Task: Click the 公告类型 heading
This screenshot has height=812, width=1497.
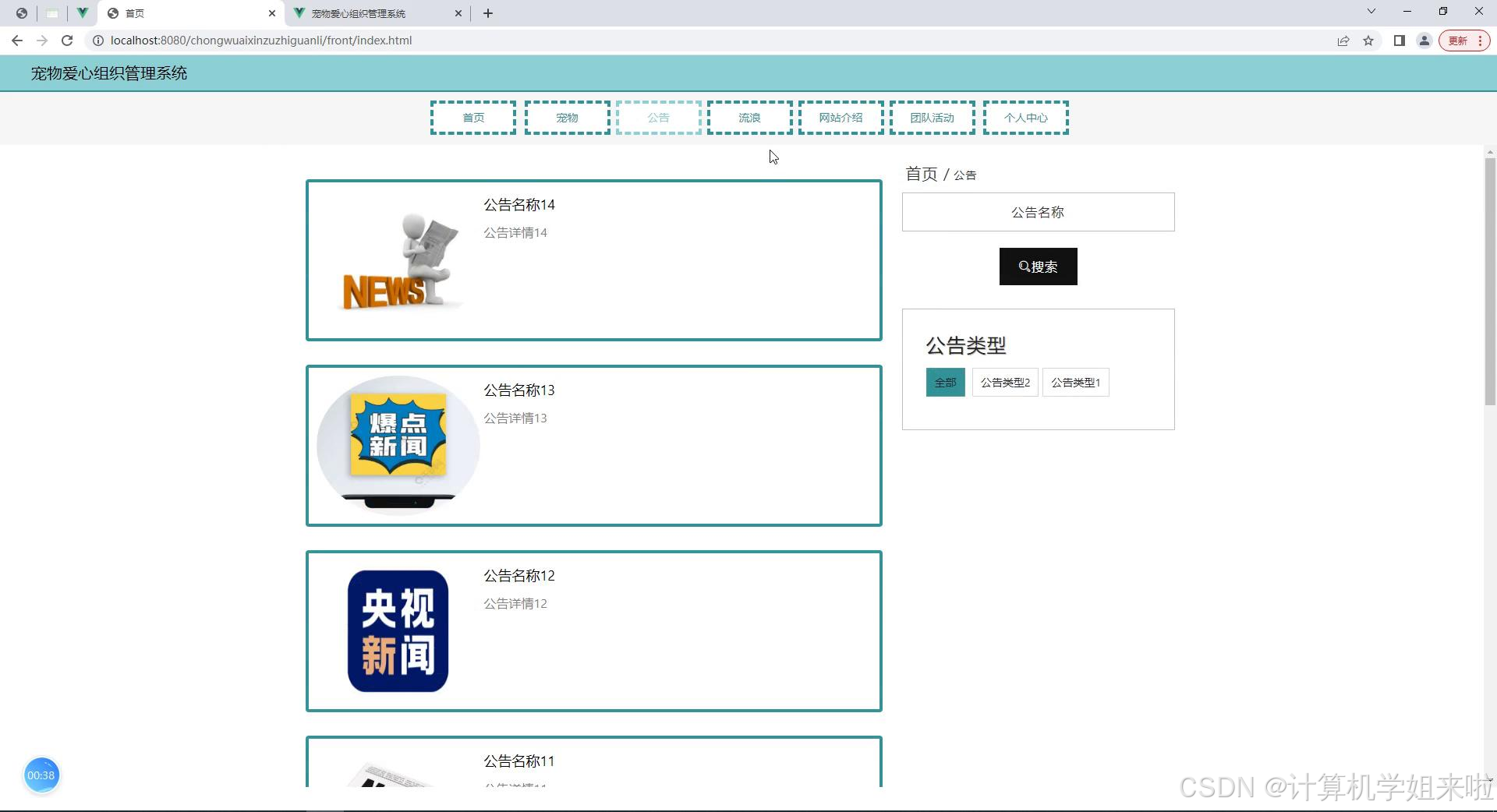Action: (x=966, y=345)
